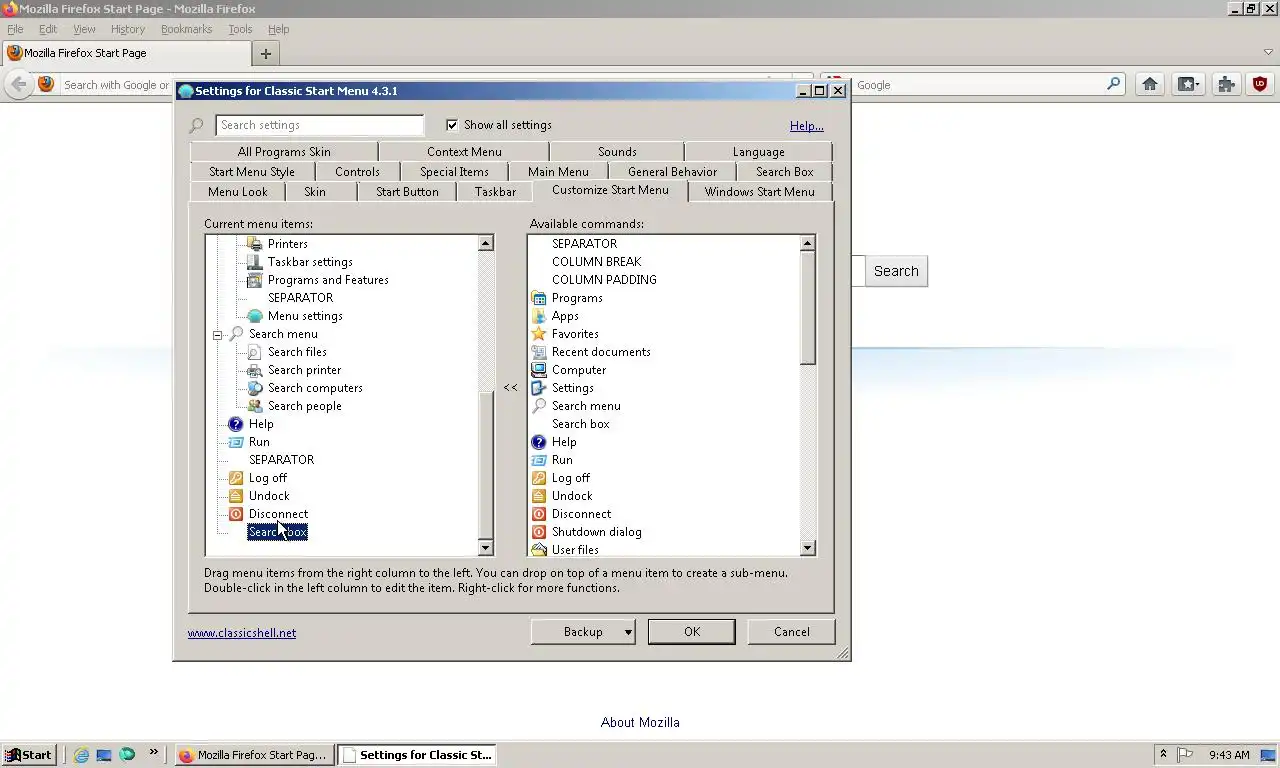
Task: Click the Search files icon
Action: 254,352
